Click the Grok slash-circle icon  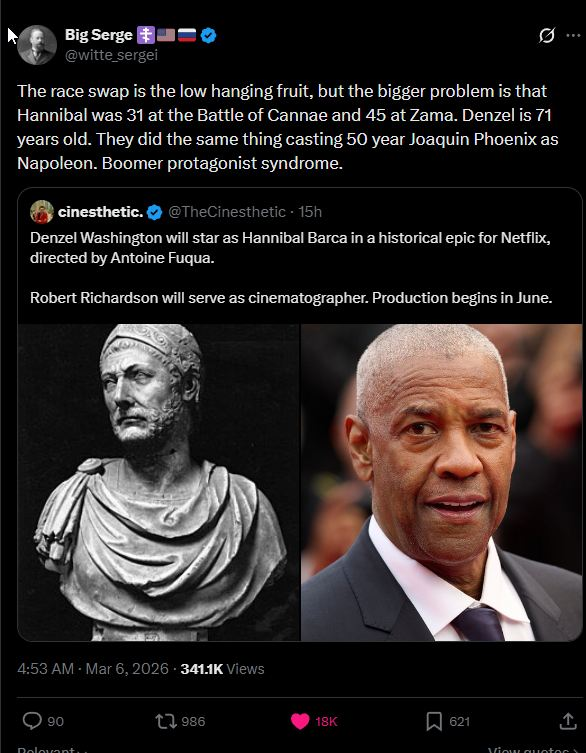[x=547, y=35]
